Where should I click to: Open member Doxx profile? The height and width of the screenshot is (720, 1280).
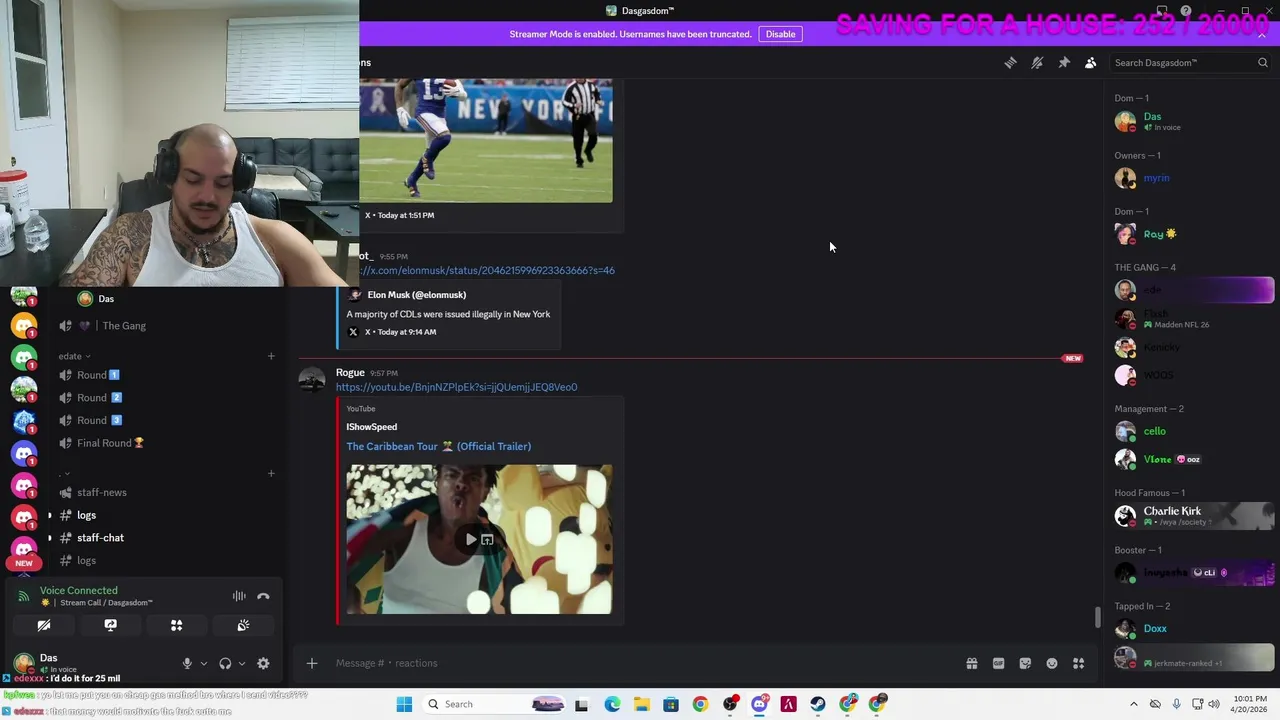click(1193, 628)
